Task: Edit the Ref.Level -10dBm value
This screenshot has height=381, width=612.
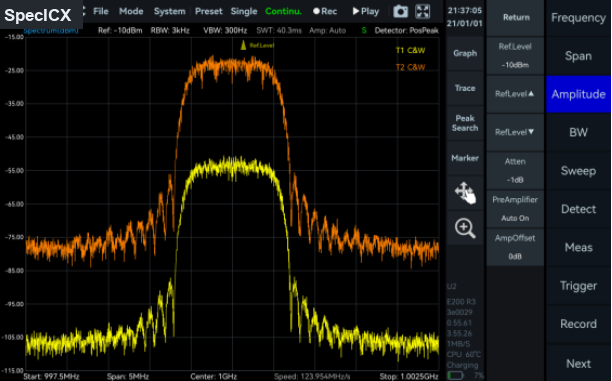Action: (x=515, y=56)
